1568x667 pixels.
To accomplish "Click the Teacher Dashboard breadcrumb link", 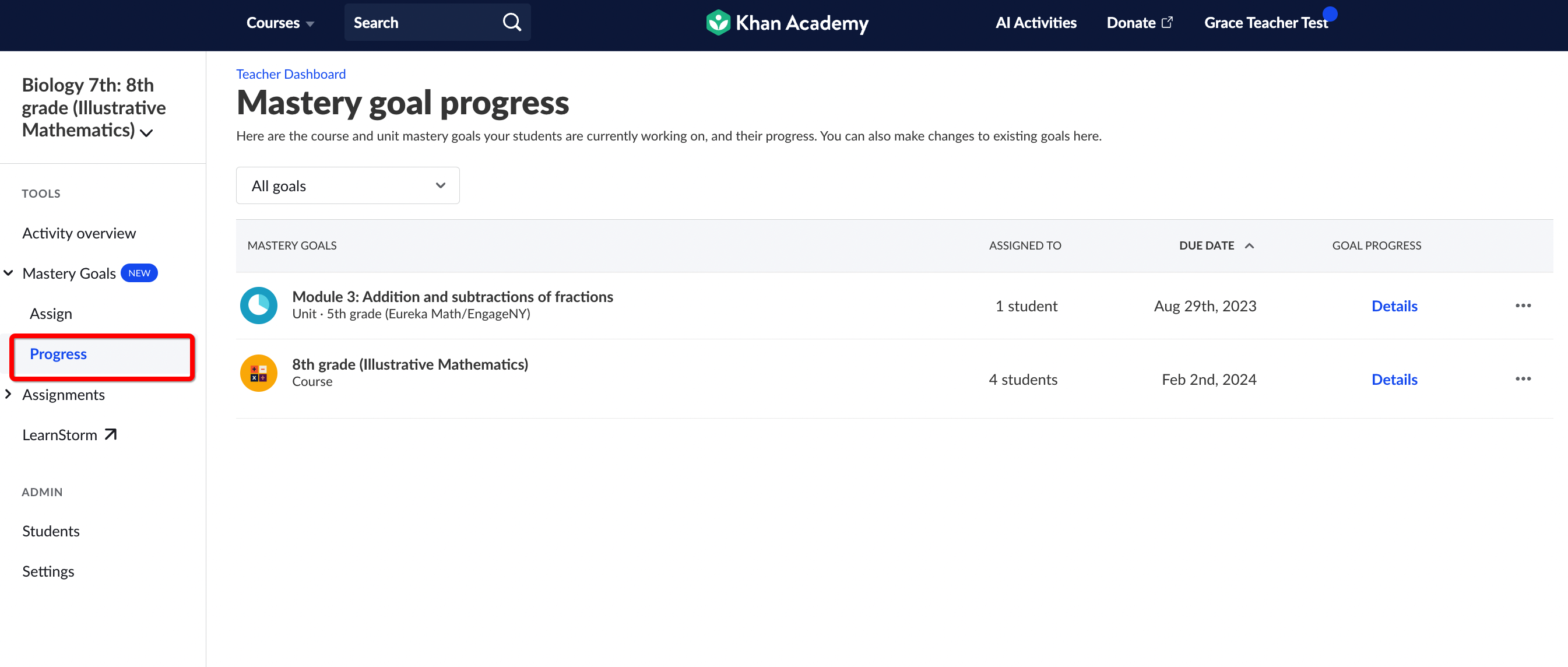I will [290, 73].
